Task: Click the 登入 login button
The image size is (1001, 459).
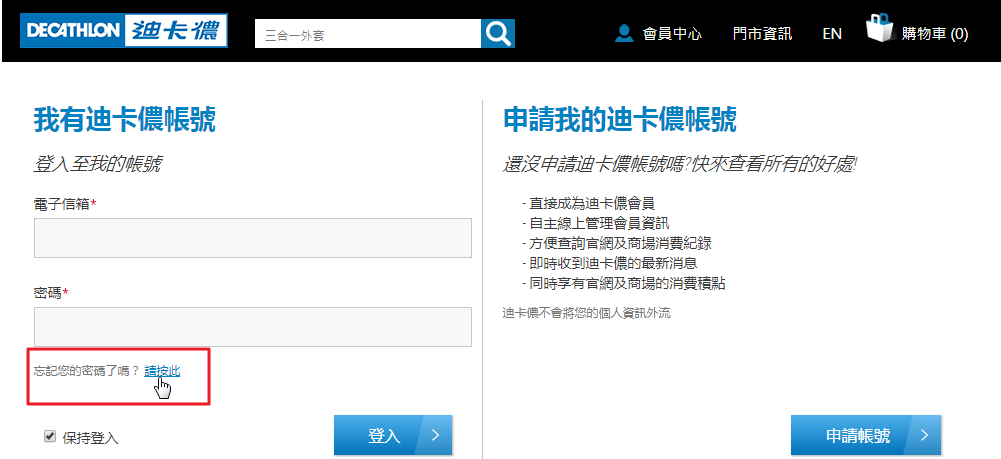Action: (x=393, y=435)
